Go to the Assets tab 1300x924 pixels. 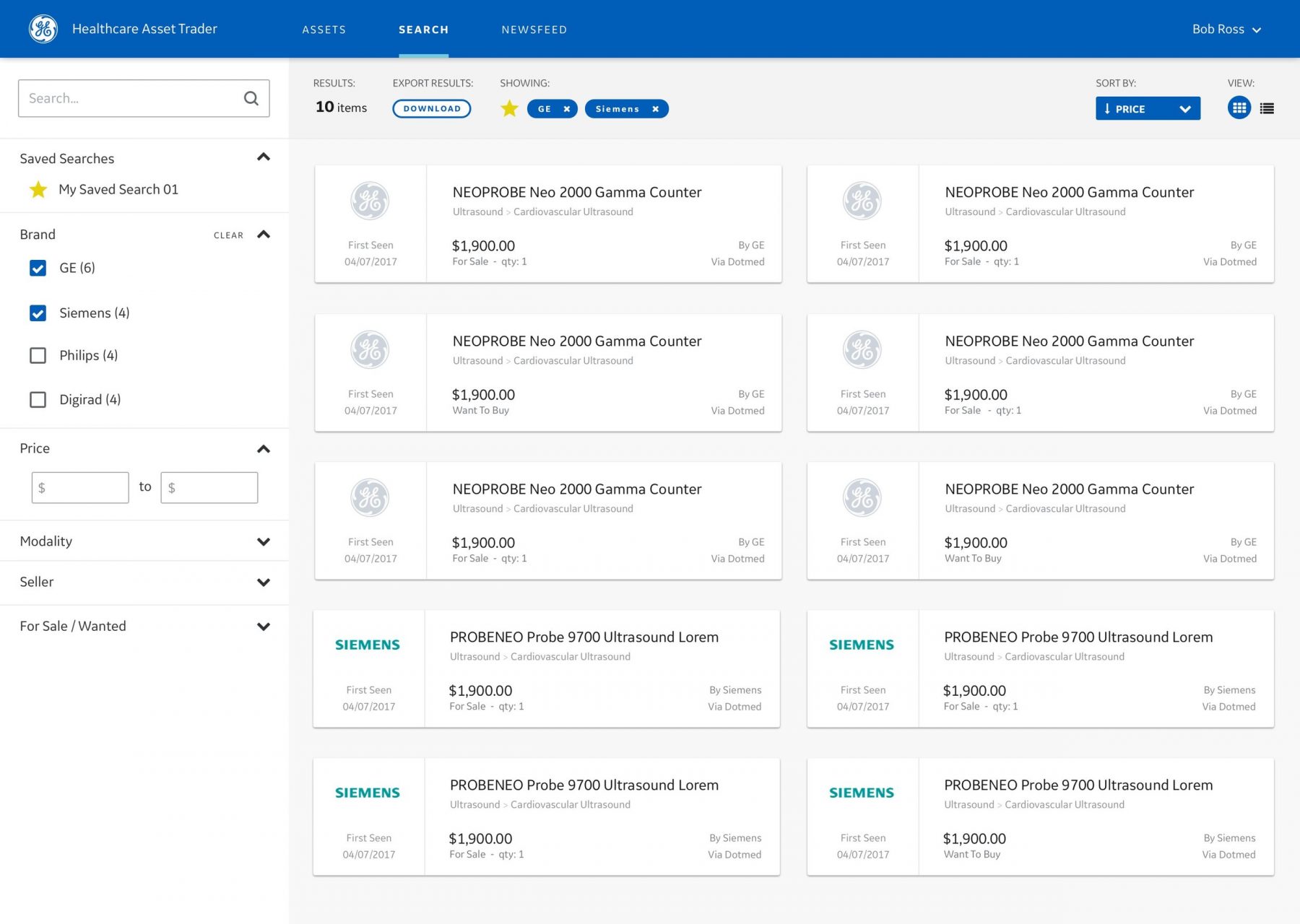(324, 30)
